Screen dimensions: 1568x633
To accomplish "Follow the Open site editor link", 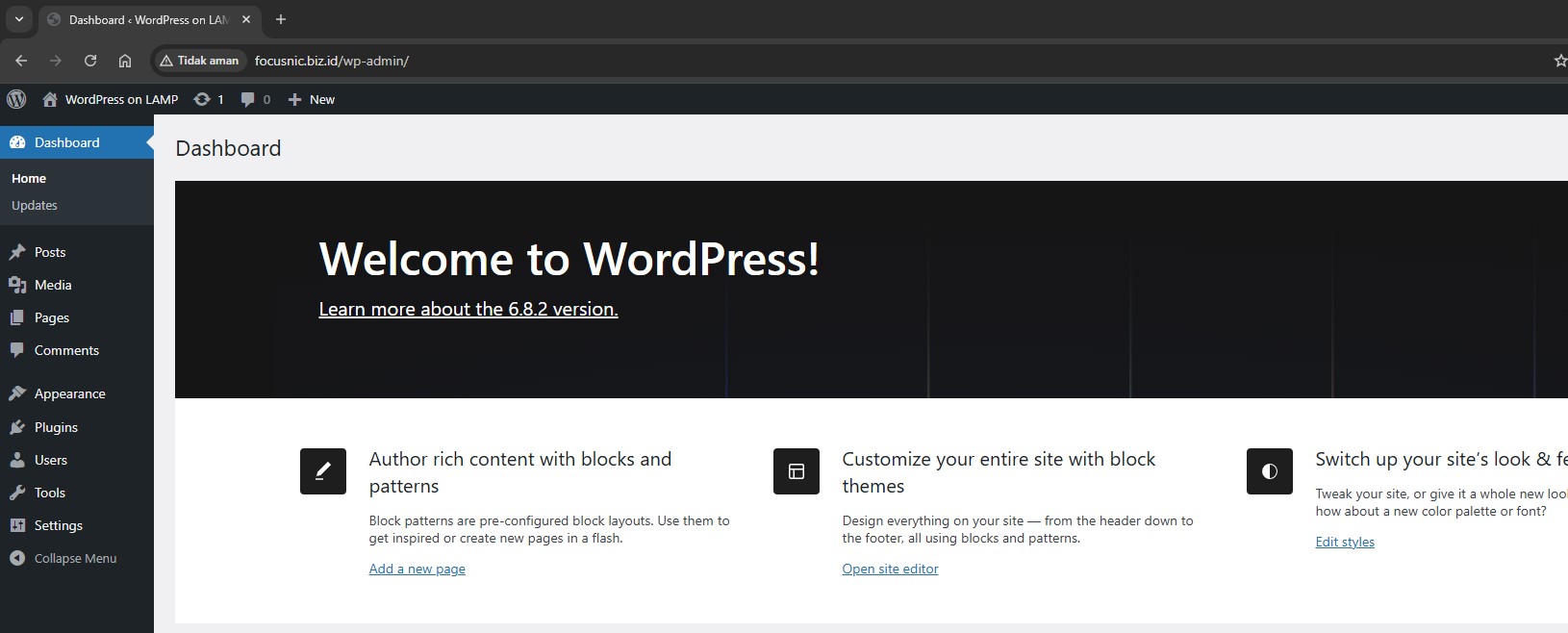I will click(x=890, y=569).
